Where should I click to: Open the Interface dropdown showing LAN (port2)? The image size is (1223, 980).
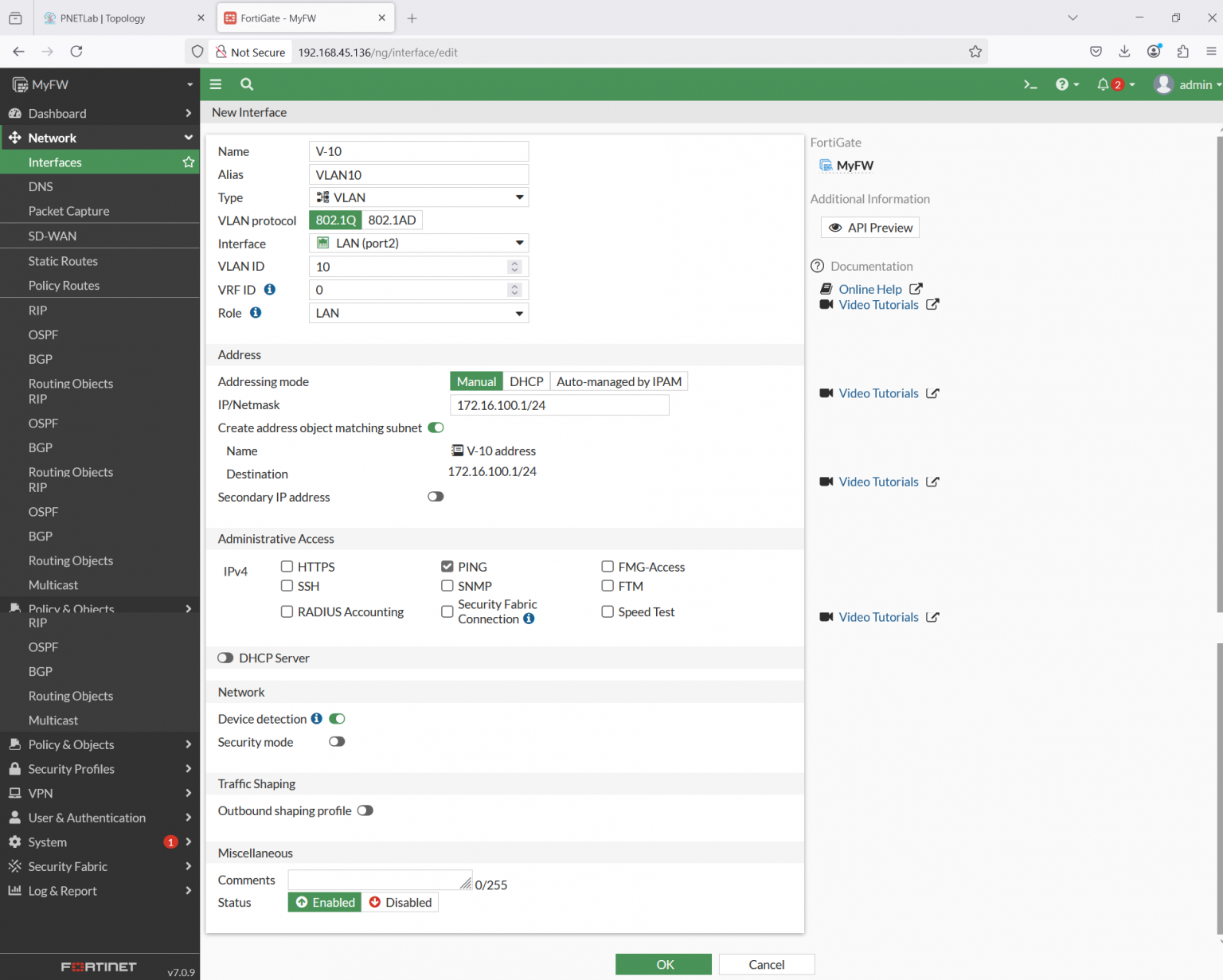pos(418,242)
